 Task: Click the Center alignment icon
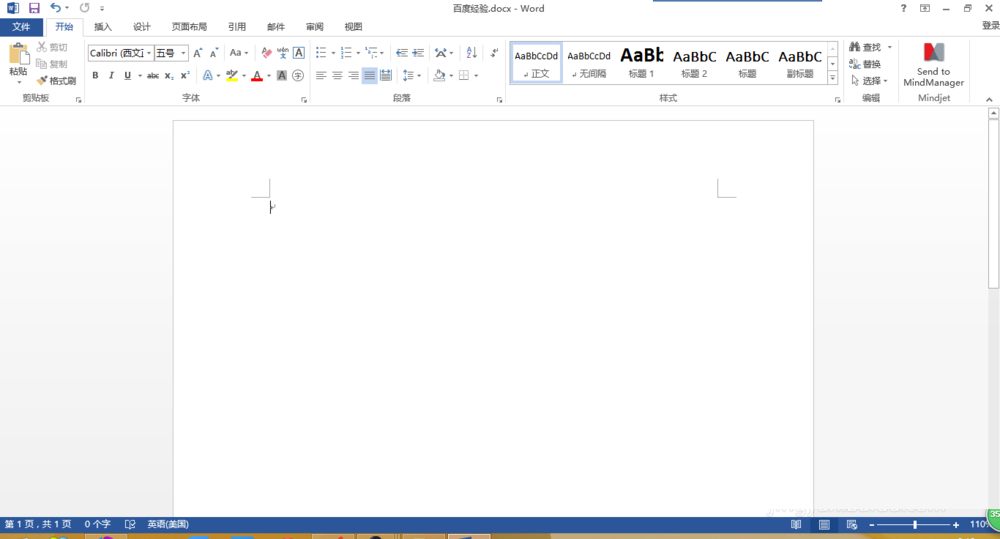(337, 76)
